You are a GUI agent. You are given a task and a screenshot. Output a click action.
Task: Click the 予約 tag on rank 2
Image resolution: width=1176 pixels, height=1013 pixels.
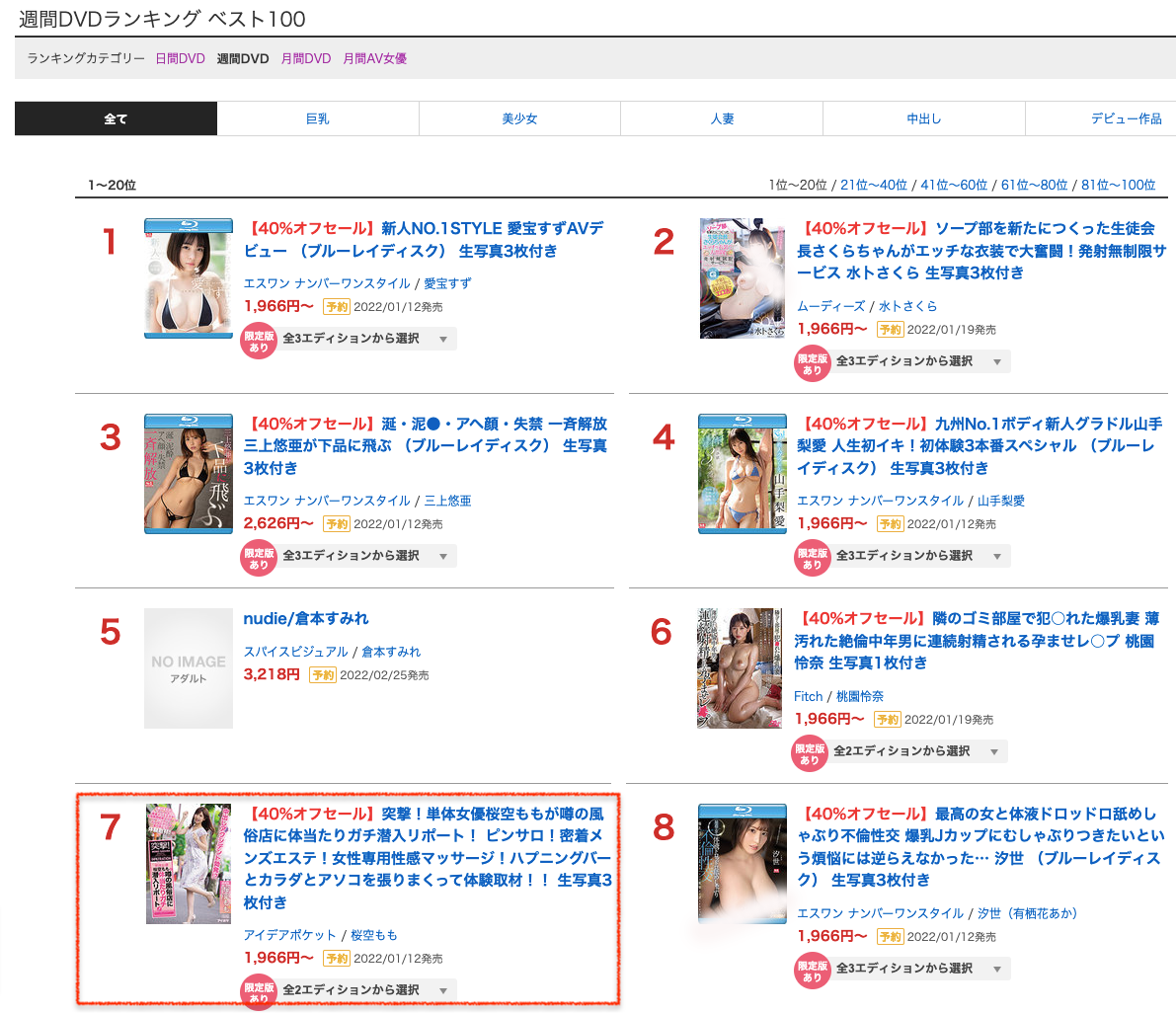point(890,329)
